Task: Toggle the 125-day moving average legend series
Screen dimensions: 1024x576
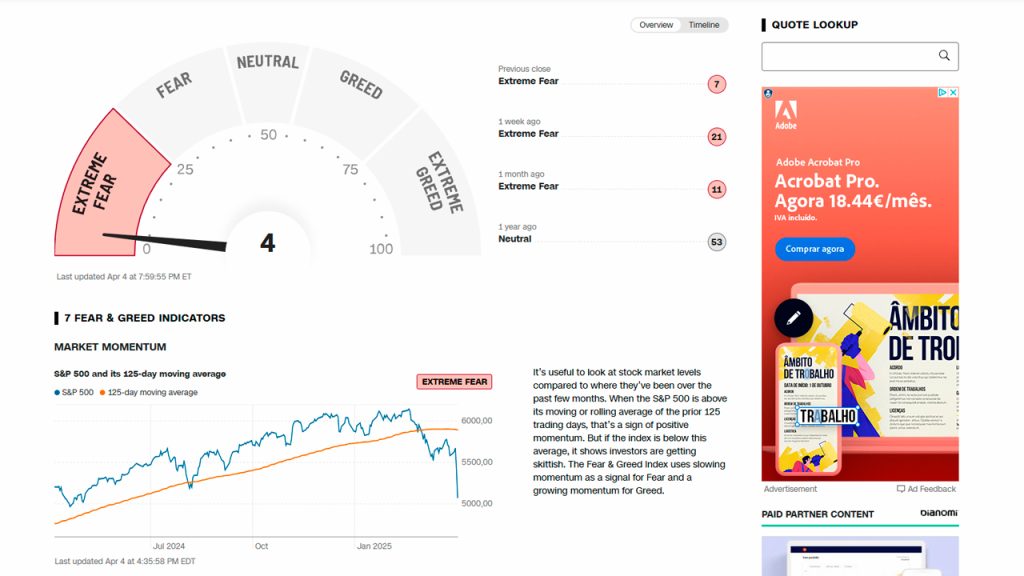Action: [148, 392]
